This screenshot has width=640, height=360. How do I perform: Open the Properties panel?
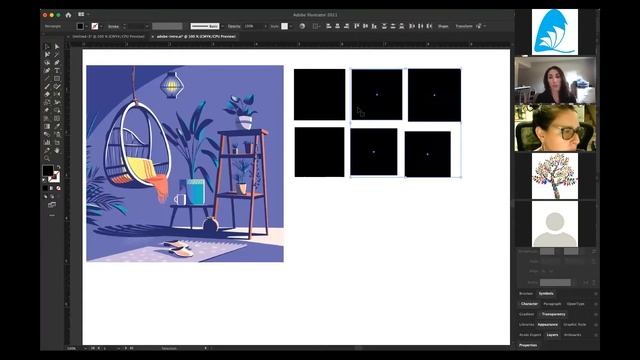tap(528, 345)
